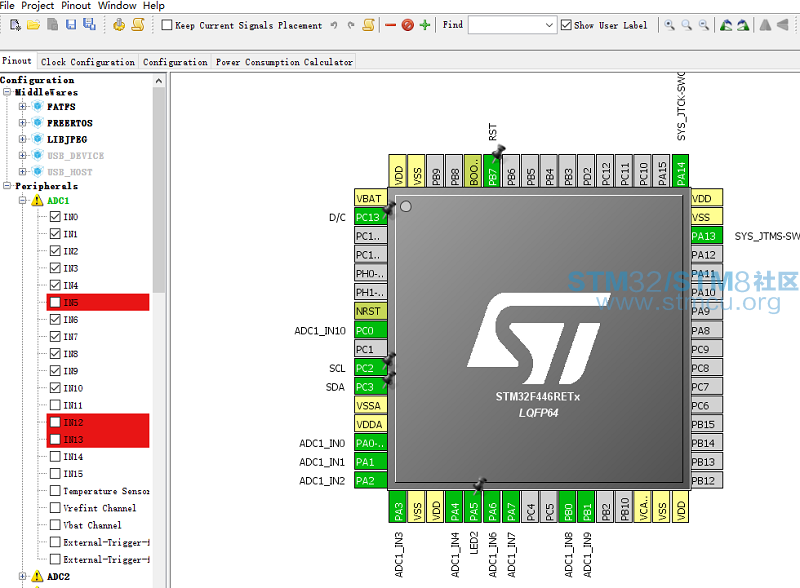800x588 pixels.
Task: Toggle Show User Label checkbox
Action: tap(566, 25)
